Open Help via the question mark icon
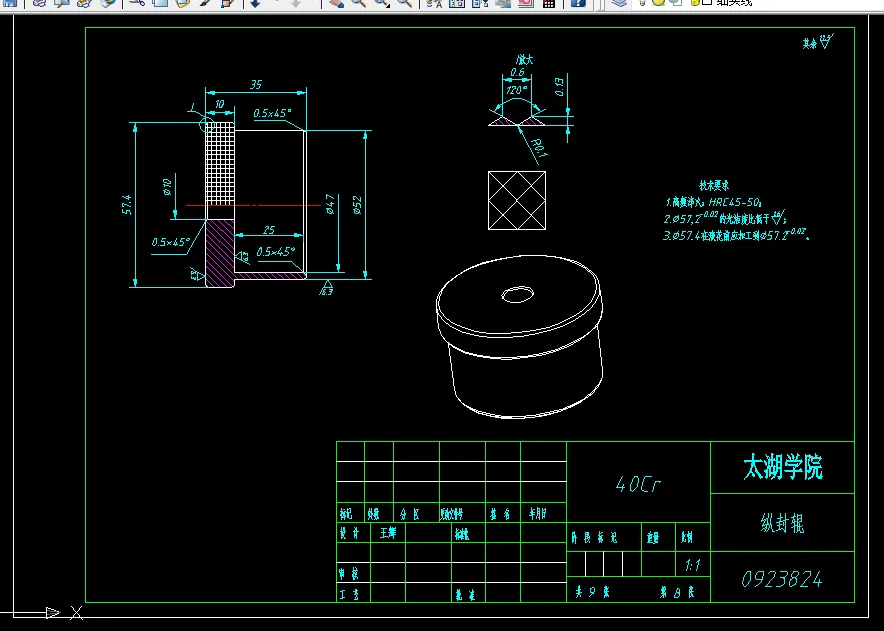 (x=578, y=3)
